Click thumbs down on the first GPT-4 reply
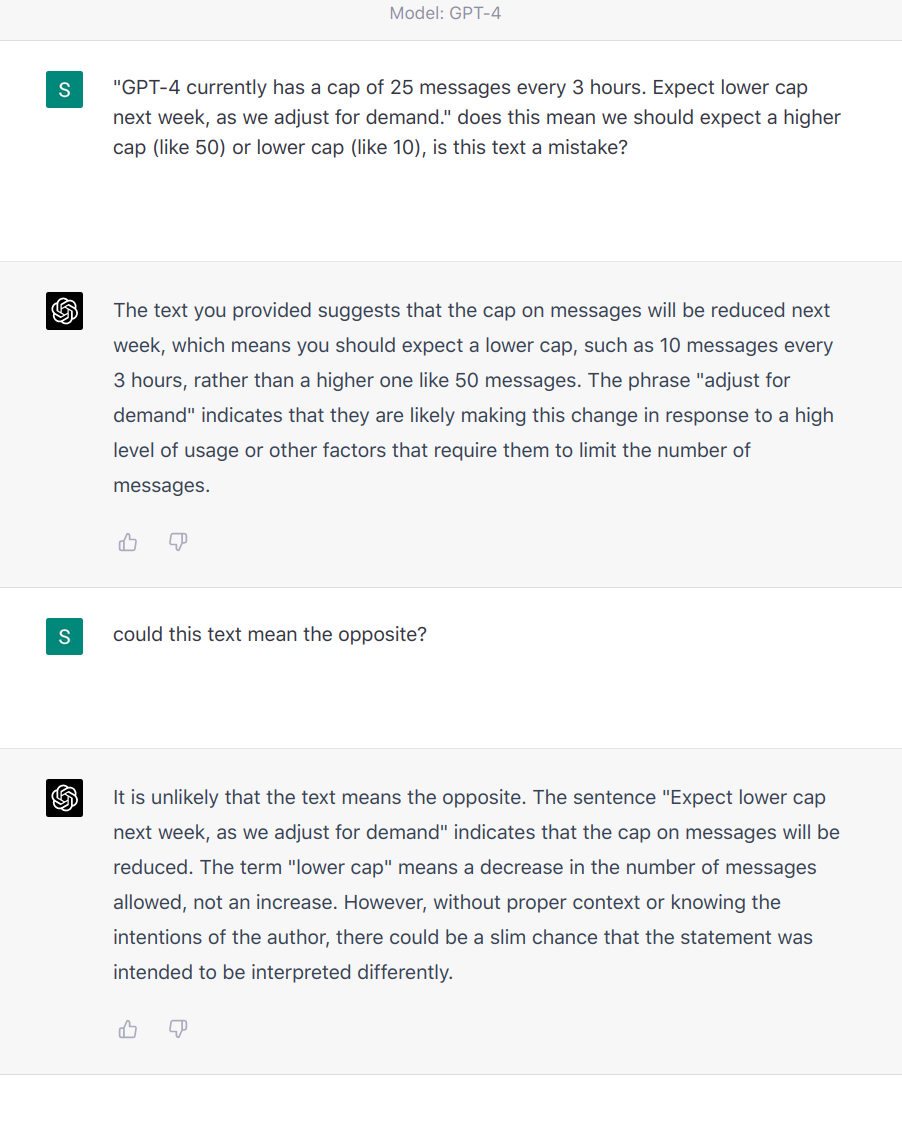Image resolution: width=902 pixels, height=1143 pixels. 178,542
